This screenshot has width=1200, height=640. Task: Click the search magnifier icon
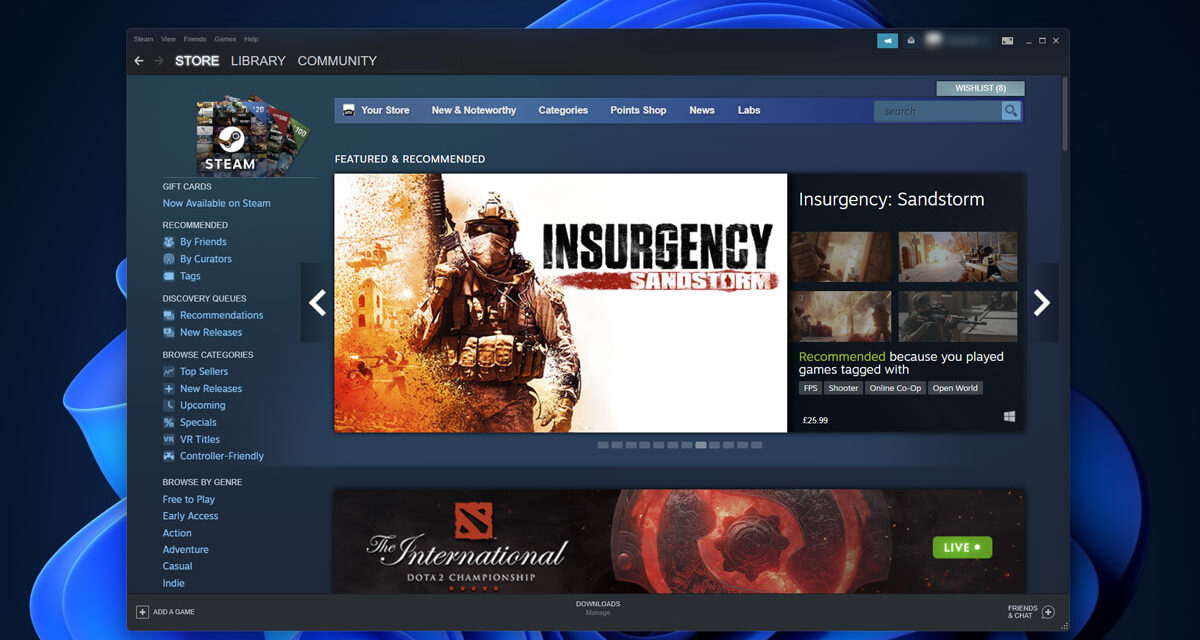(x=1011, y=111)
